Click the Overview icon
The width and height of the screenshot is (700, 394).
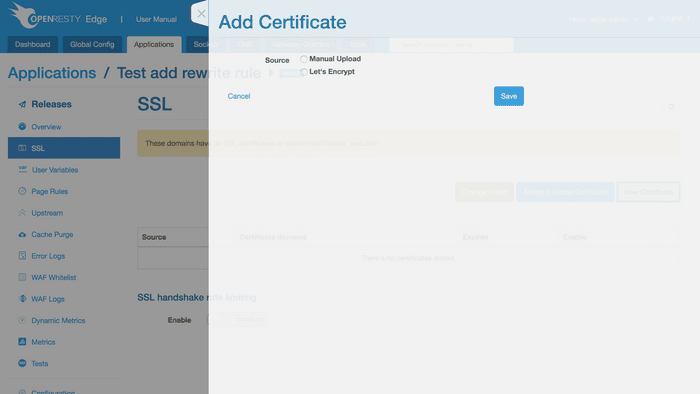(22, 126)
